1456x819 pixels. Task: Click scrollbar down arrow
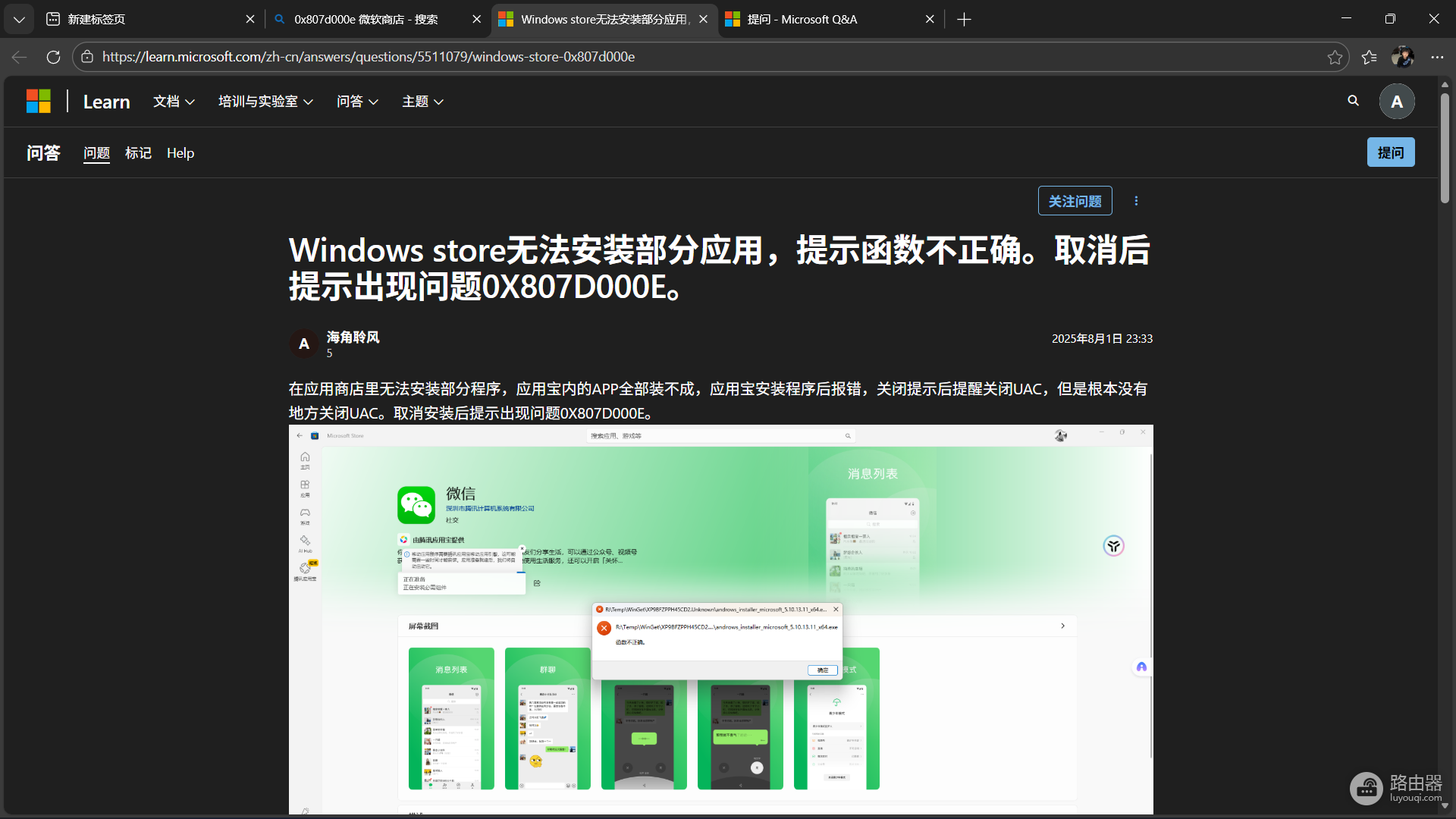click(1445, 805)
